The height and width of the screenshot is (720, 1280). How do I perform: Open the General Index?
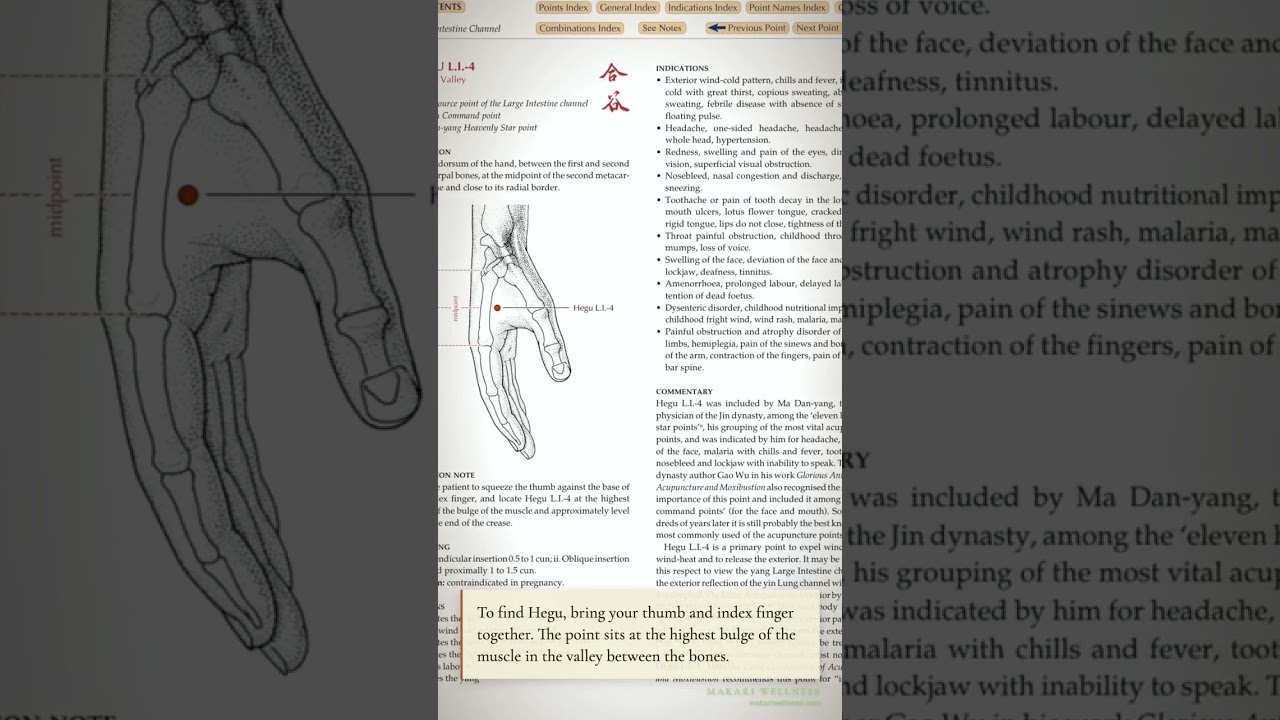tap(628, 7)
